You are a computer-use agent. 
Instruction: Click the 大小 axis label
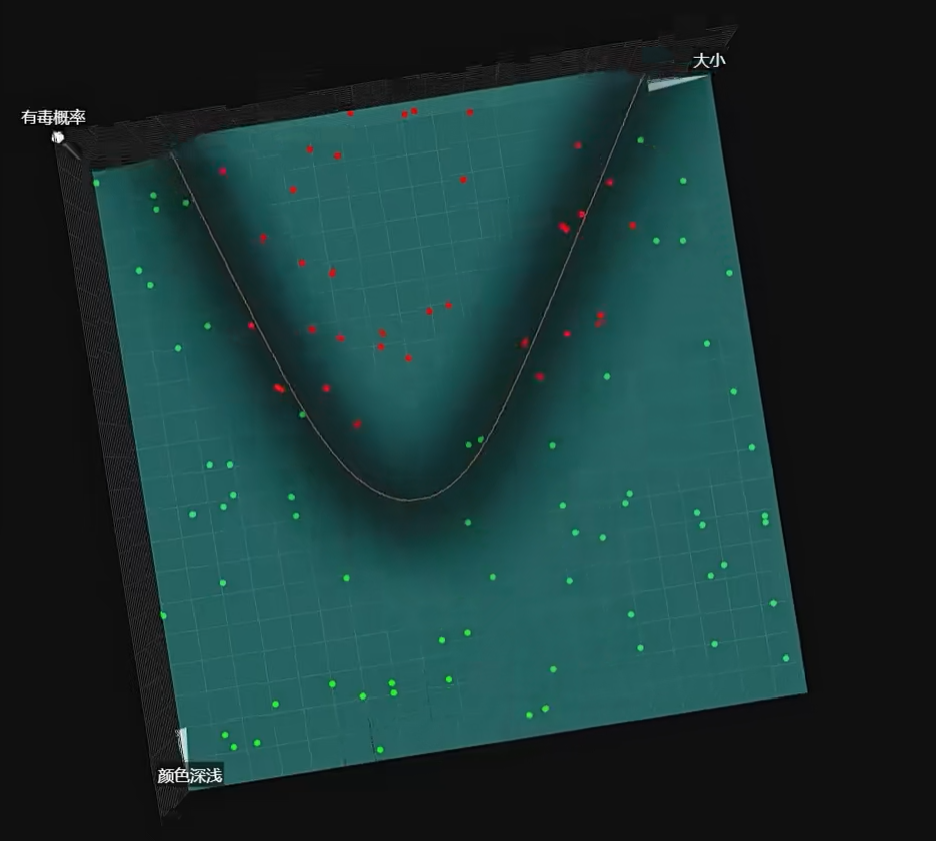[x=709, y=60]
